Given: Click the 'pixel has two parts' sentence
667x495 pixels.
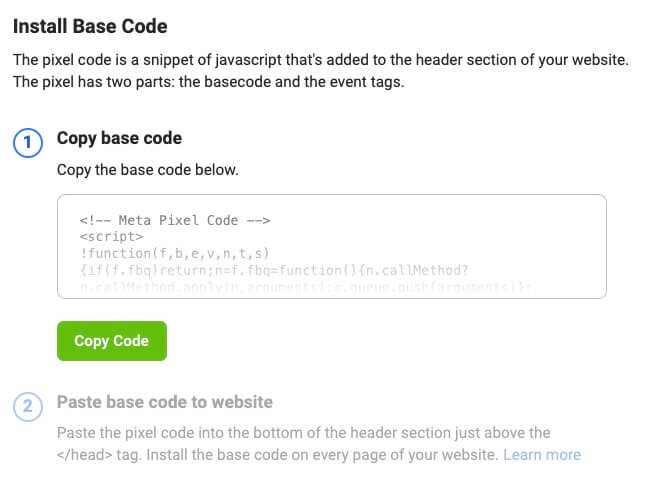Looking at the screenshot, I should pyautogui.click(x=208, y=82).
